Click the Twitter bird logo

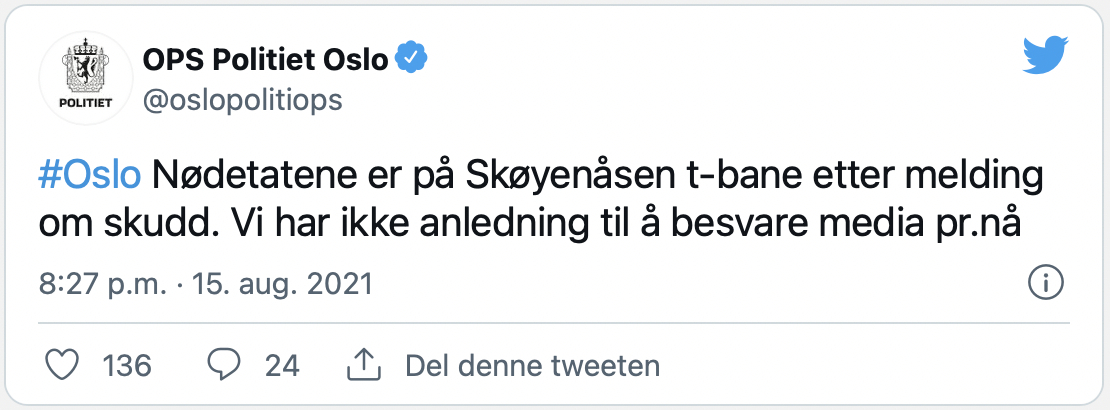click(1046, 56)
